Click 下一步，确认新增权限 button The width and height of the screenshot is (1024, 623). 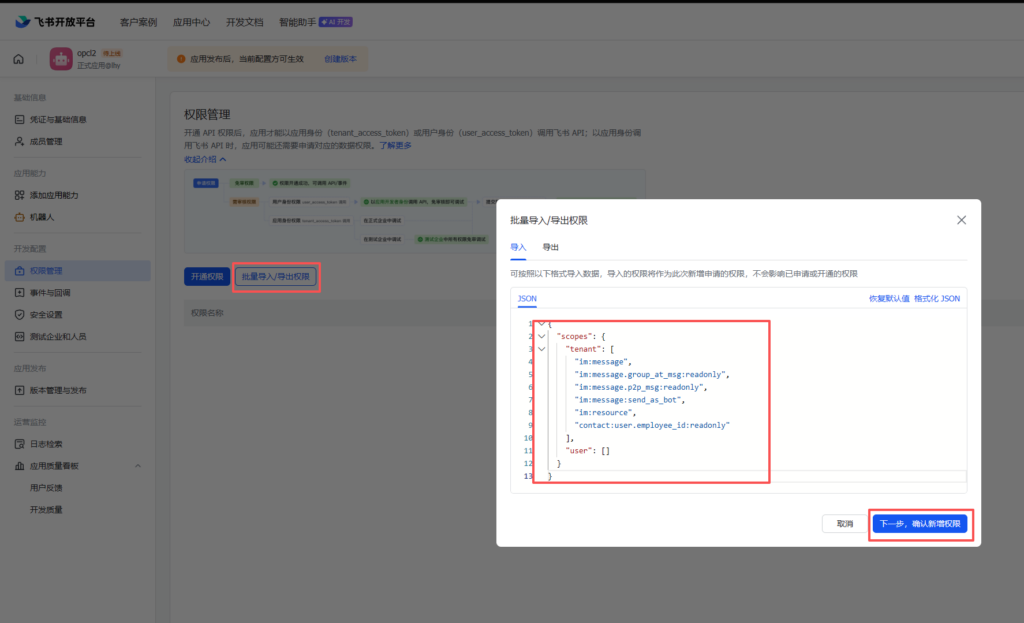(x=919, y=524)
